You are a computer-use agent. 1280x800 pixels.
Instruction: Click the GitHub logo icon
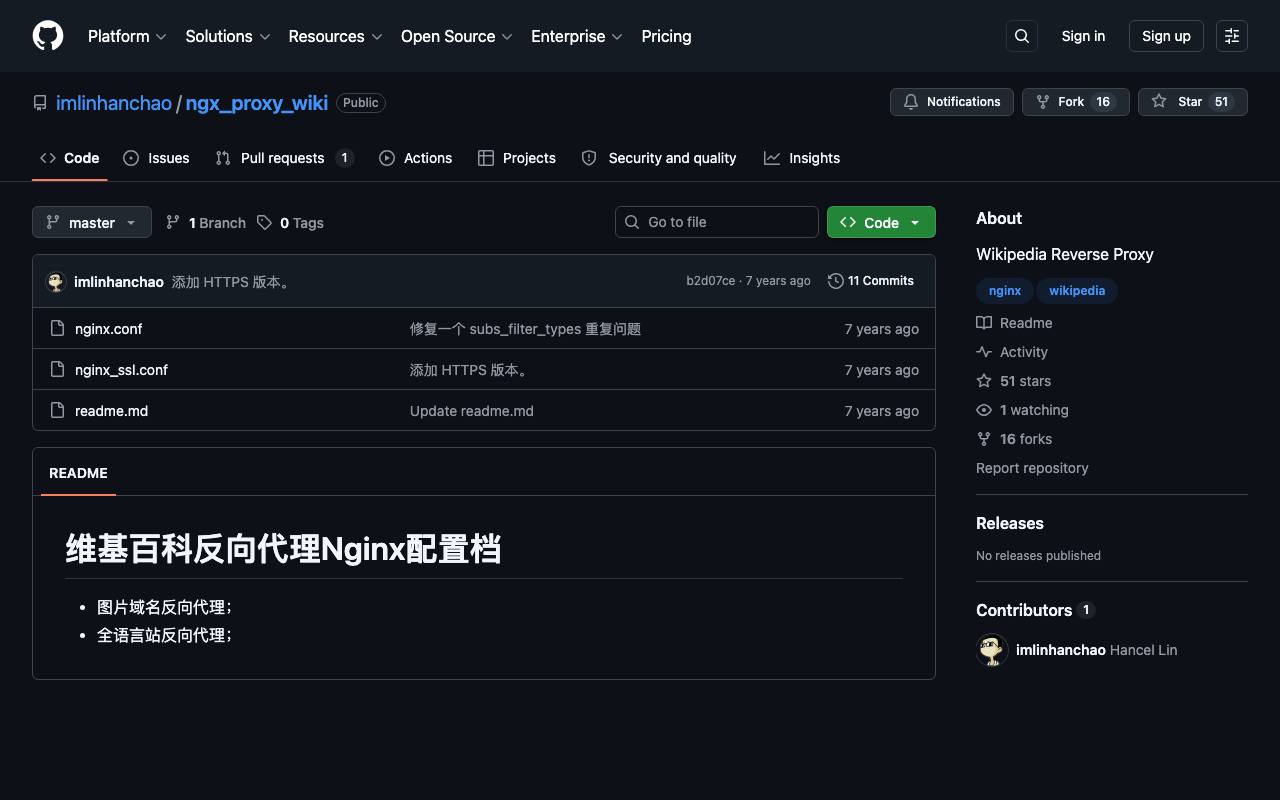coord(48,36)
